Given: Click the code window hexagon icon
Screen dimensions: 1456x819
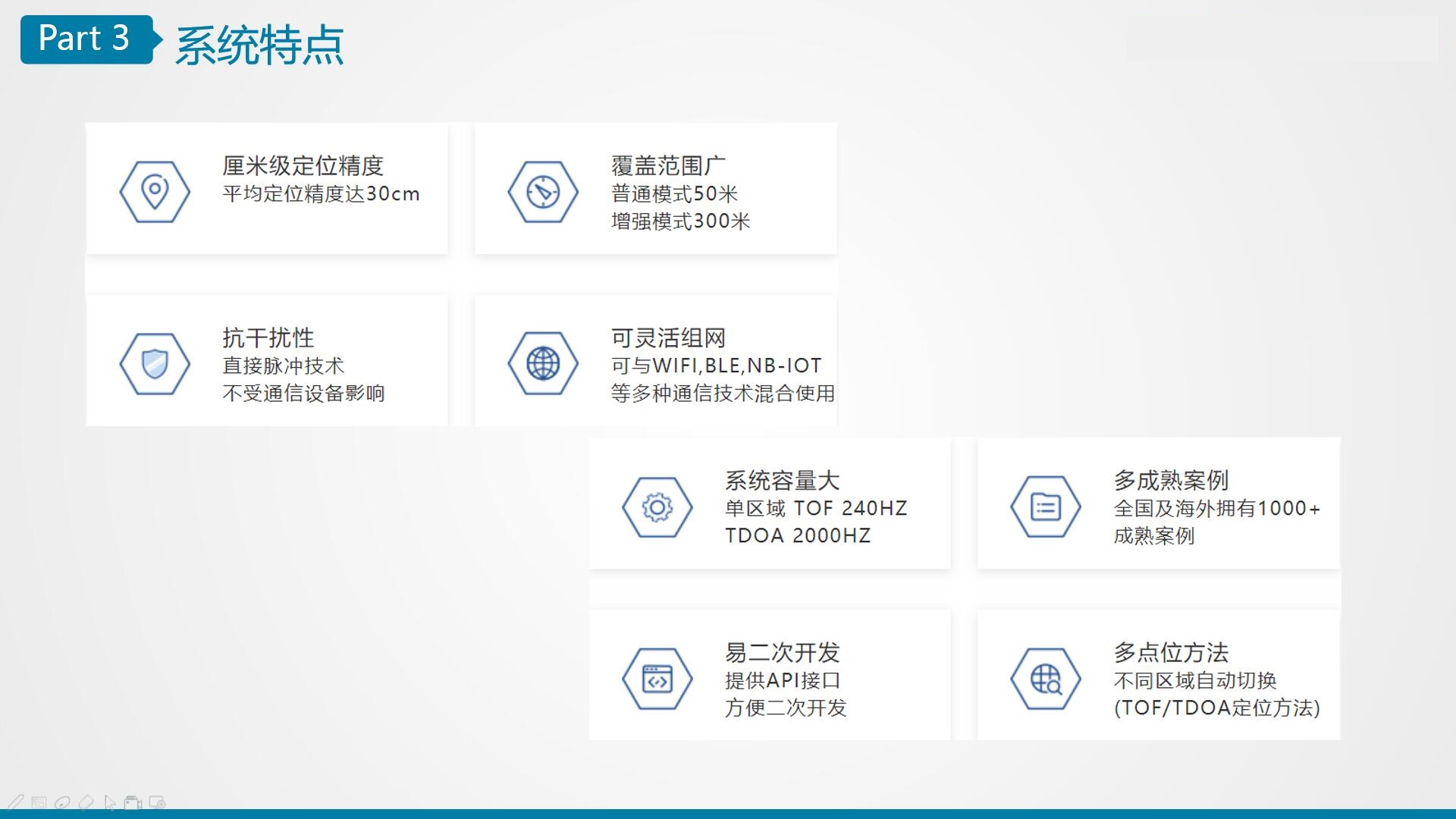Looking at the screenshot, I should 657,679.
